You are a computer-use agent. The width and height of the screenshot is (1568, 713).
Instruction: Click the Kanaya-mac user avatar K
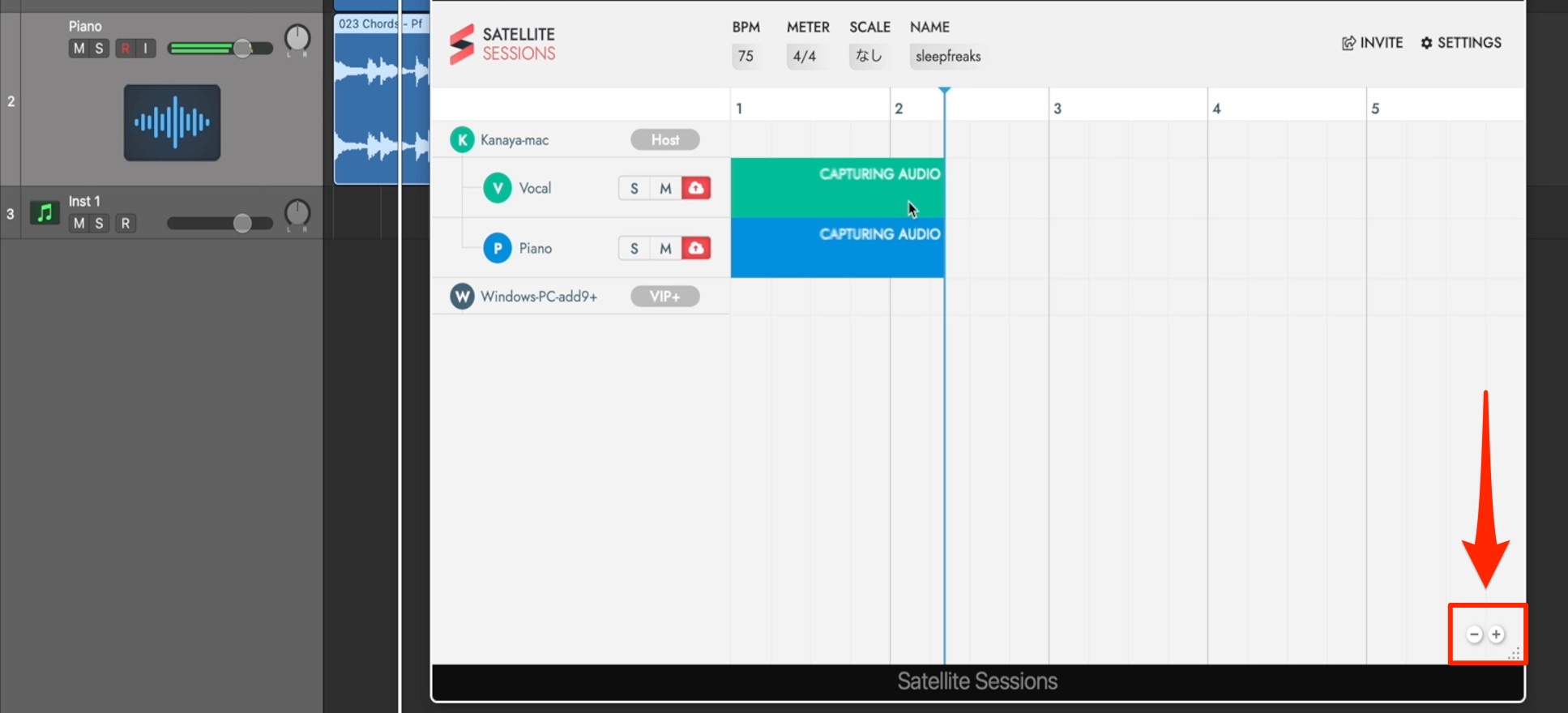point(462,139)
